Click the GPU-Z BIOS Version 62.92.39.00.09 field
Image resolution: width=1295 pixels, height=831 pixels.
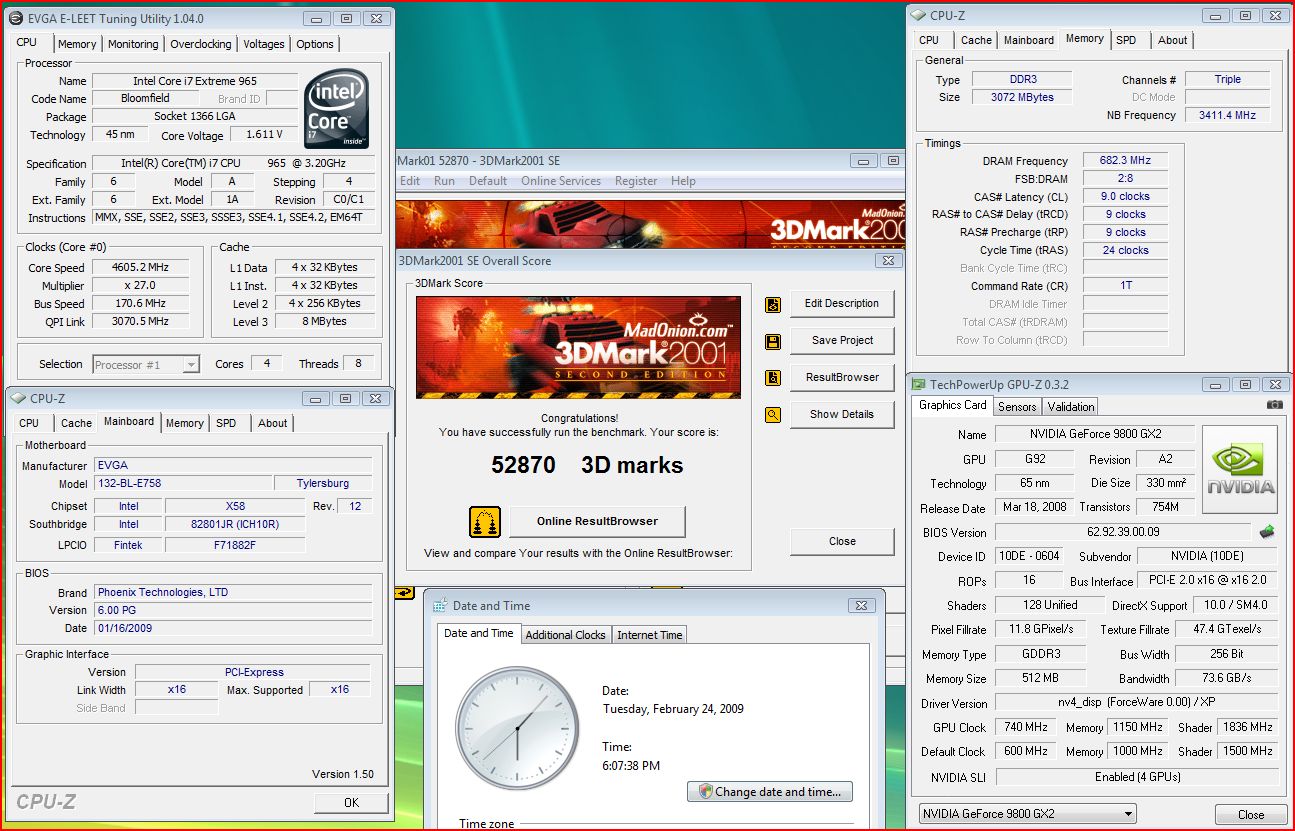tap(1123, 533)
